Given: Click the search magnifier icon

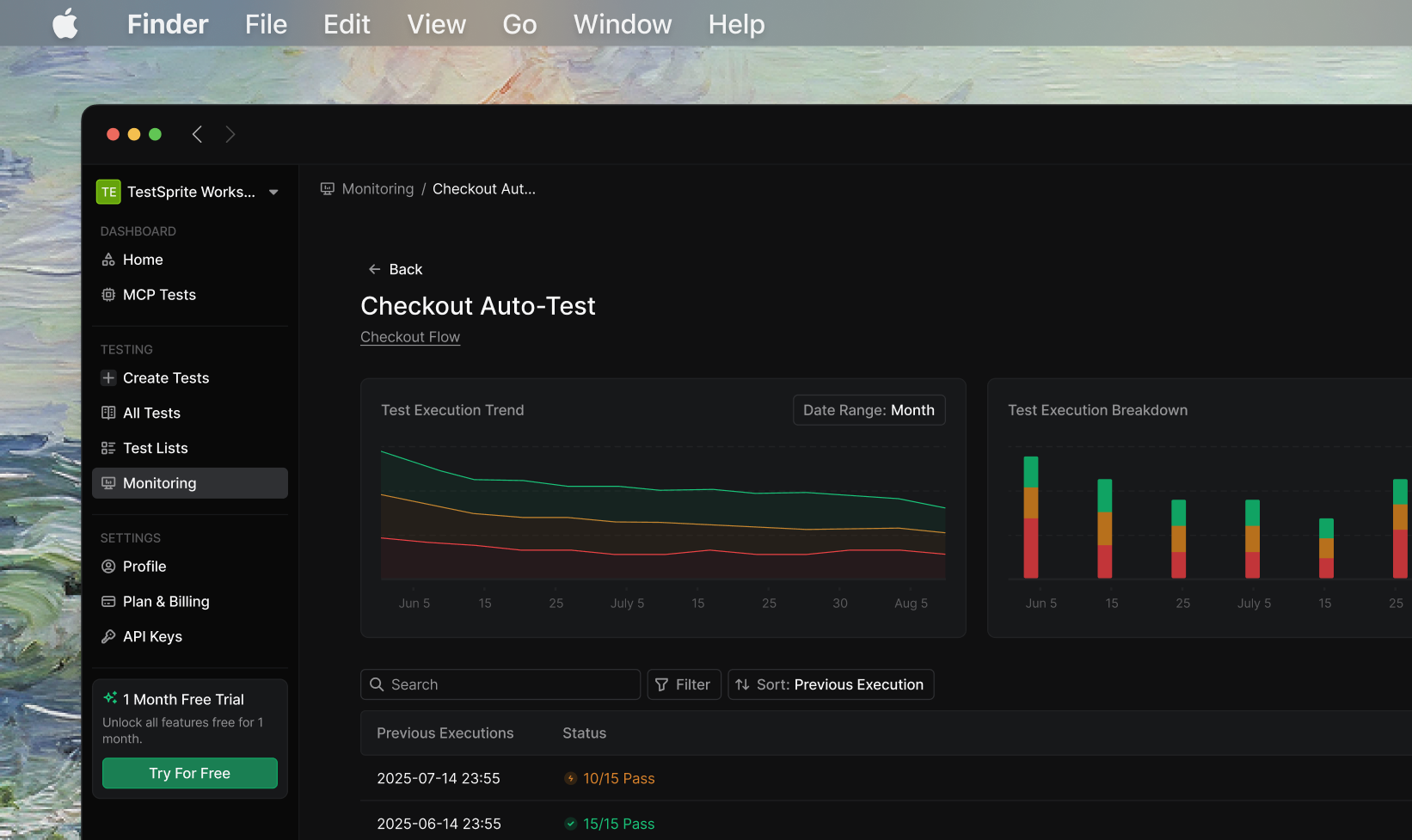Looking at the screenshot, I should [x=377, y=684].
